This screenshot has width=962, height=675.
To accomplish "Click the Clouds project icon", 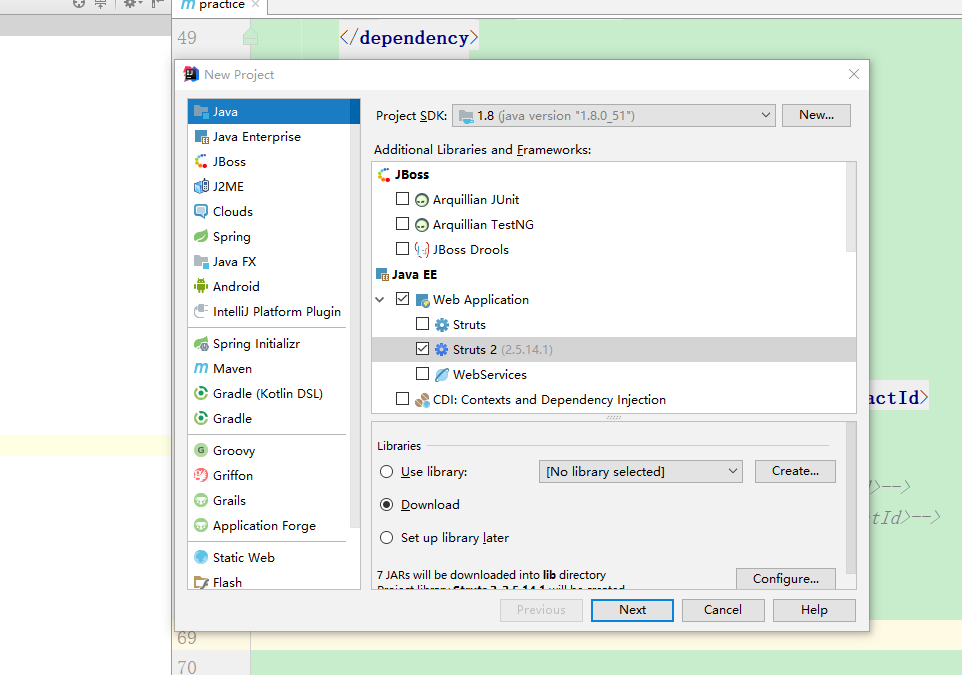I will coord(201,212).
